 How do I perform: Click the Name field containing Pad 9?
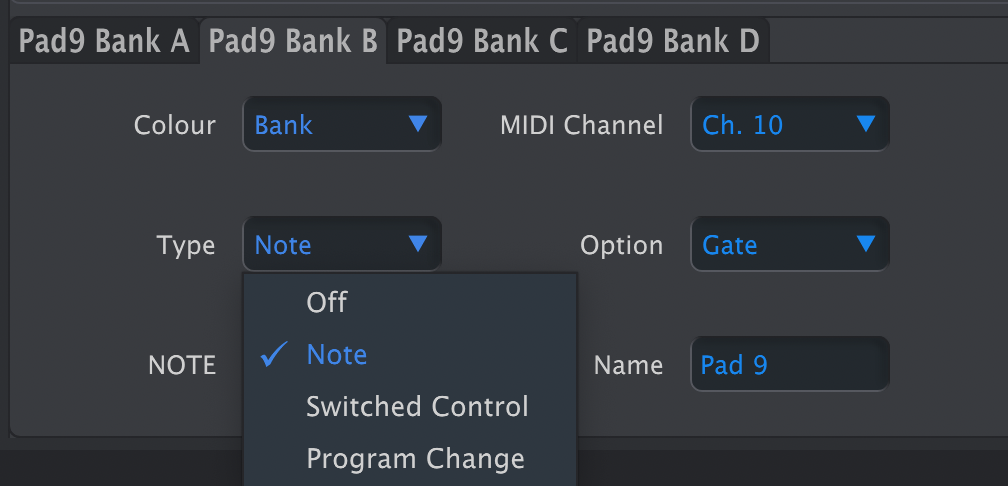click(790, 364)
